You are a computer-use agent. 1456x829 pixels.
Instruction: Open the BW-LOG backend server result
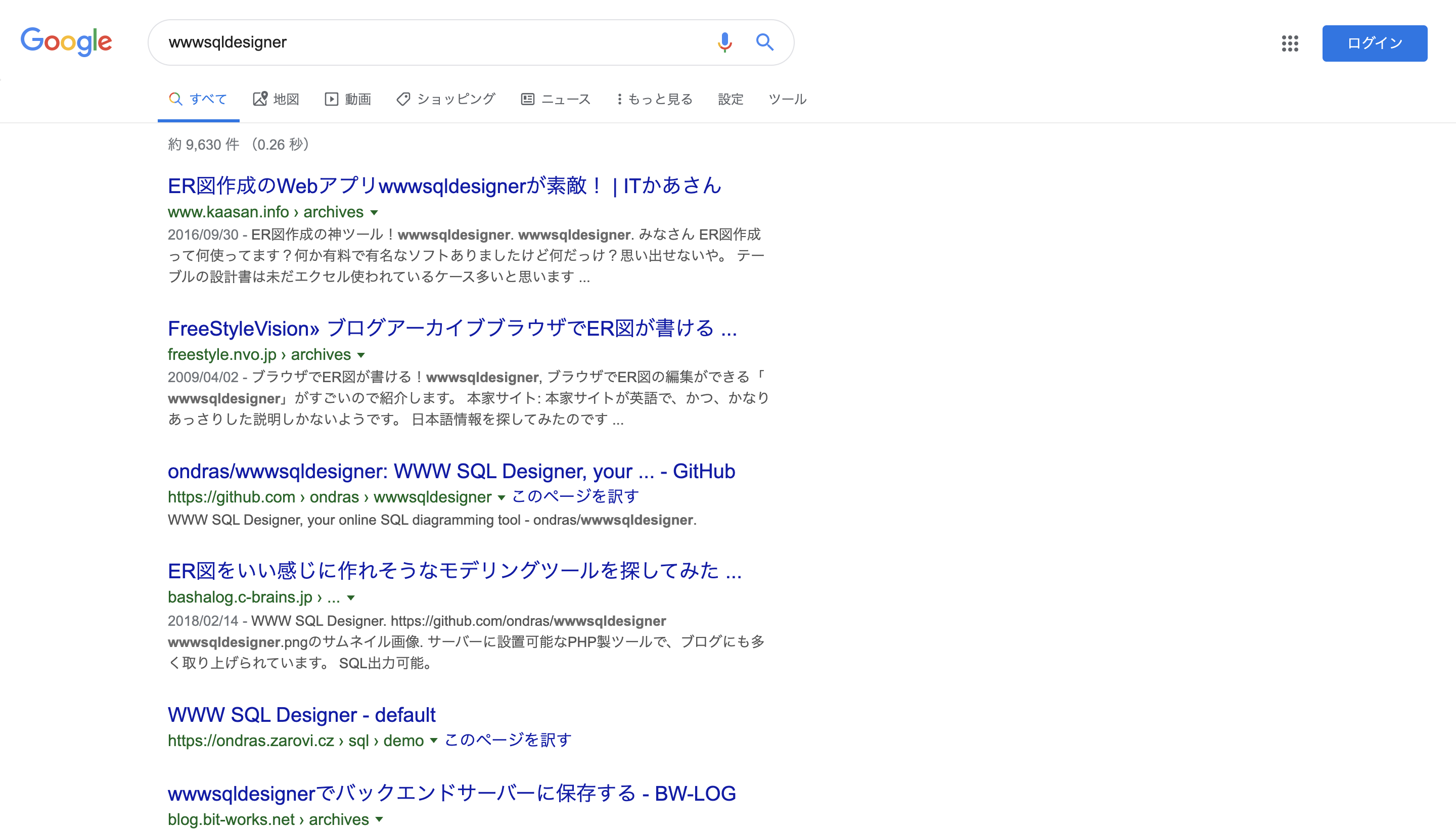tap(451, 793)
